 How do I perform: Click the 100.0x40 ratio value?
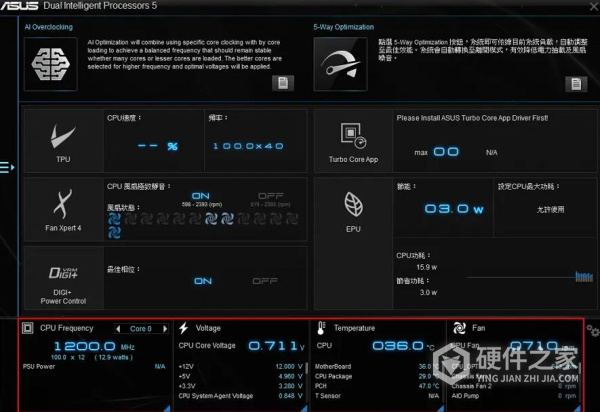coord(248,146)
